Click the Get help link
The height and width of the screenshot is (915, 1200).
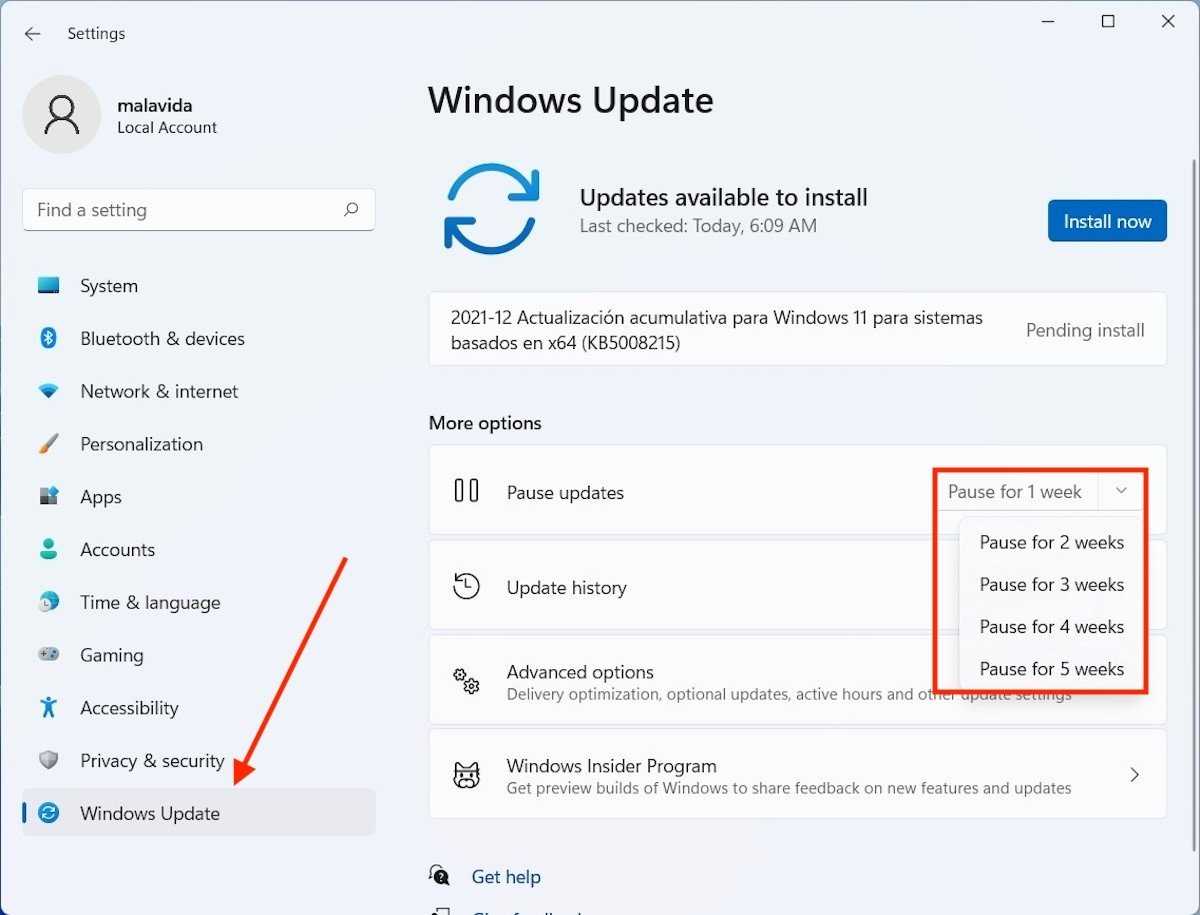tap(506, 876)
